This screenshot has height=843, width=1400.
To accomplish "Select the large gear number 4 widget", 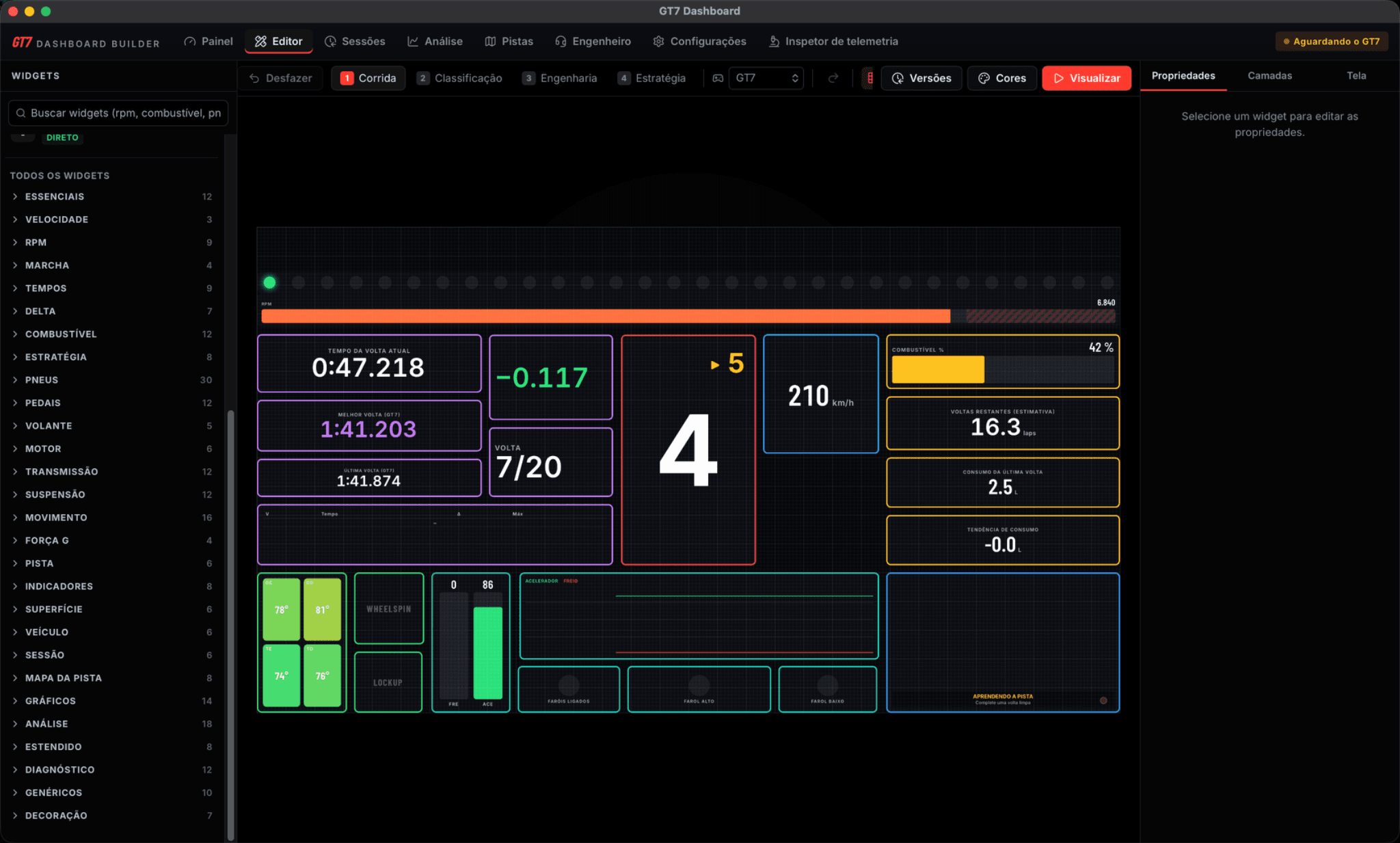I will pos(688,450).
